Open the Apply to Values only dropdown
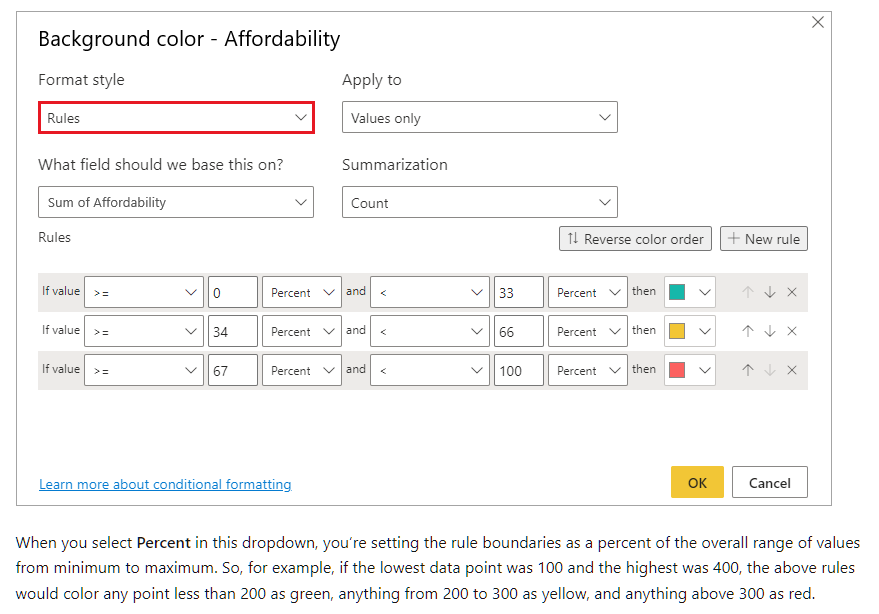The image size is (879, 614). click(x=480, y=117)
